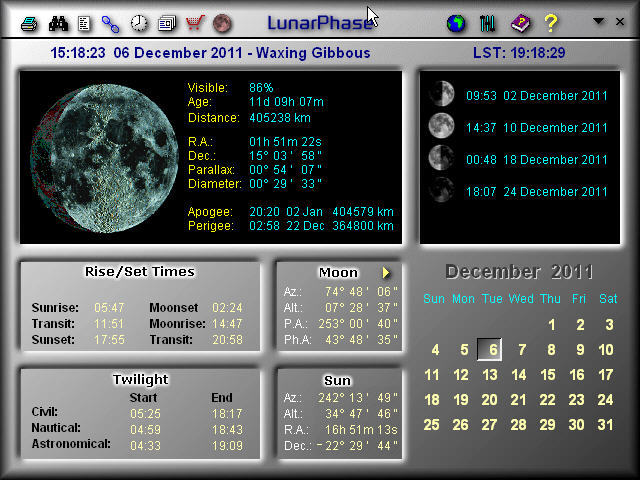Open the title bar dropdown arrow

click(599, 21)
